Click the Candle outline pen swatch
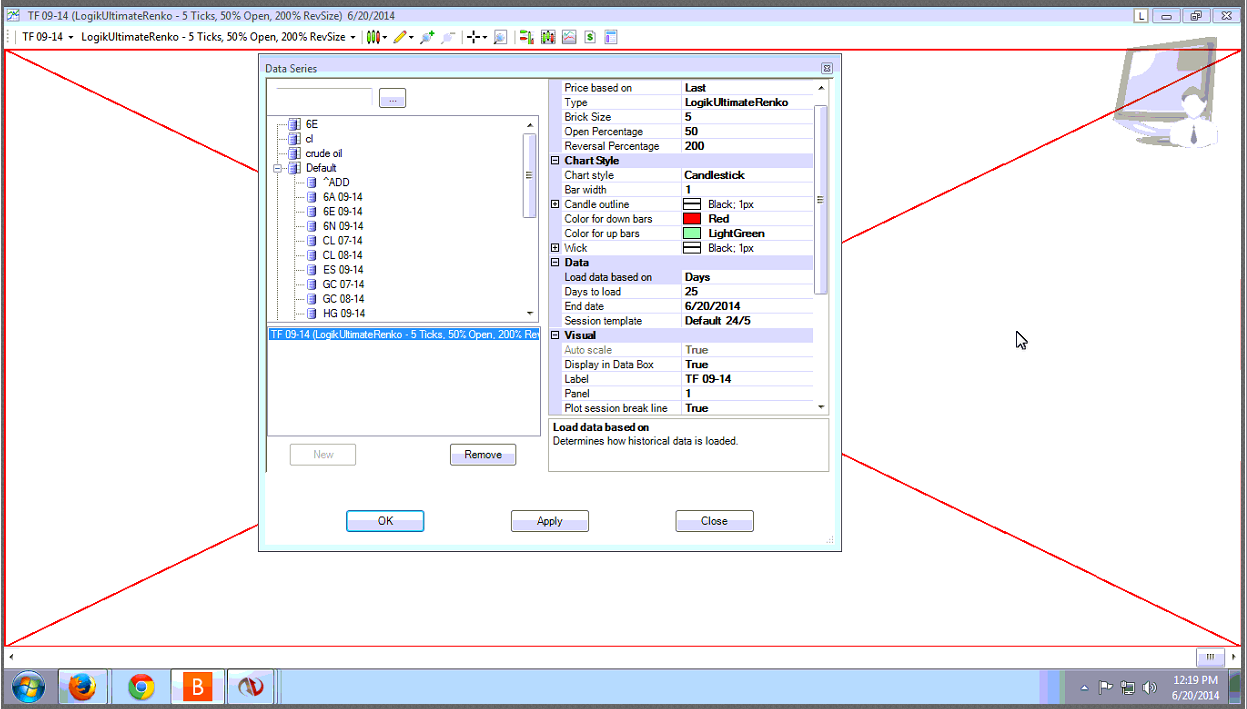Viewport: 1247px width, 709px height. click(x=691, y=204)
